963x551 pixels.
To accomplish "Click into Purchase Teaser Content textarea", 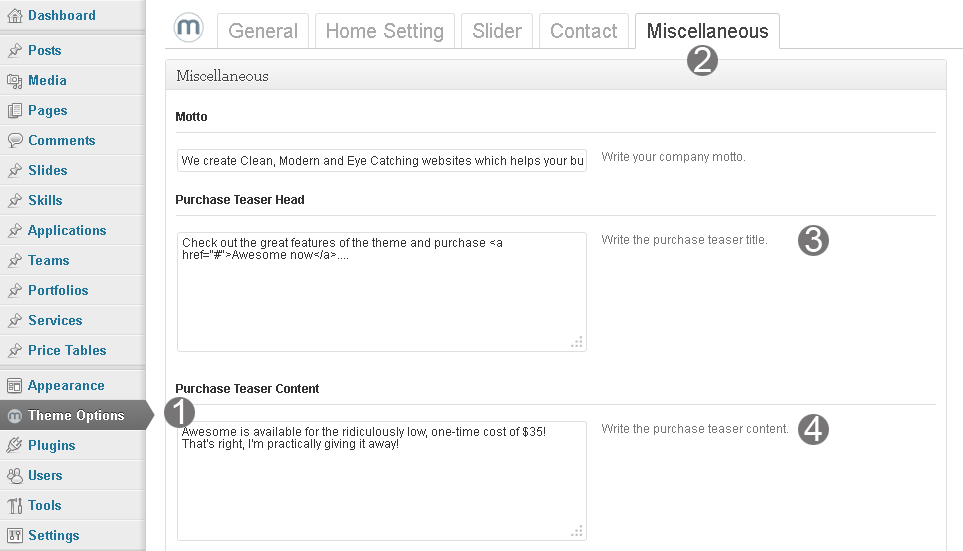I will click(381, 485).
